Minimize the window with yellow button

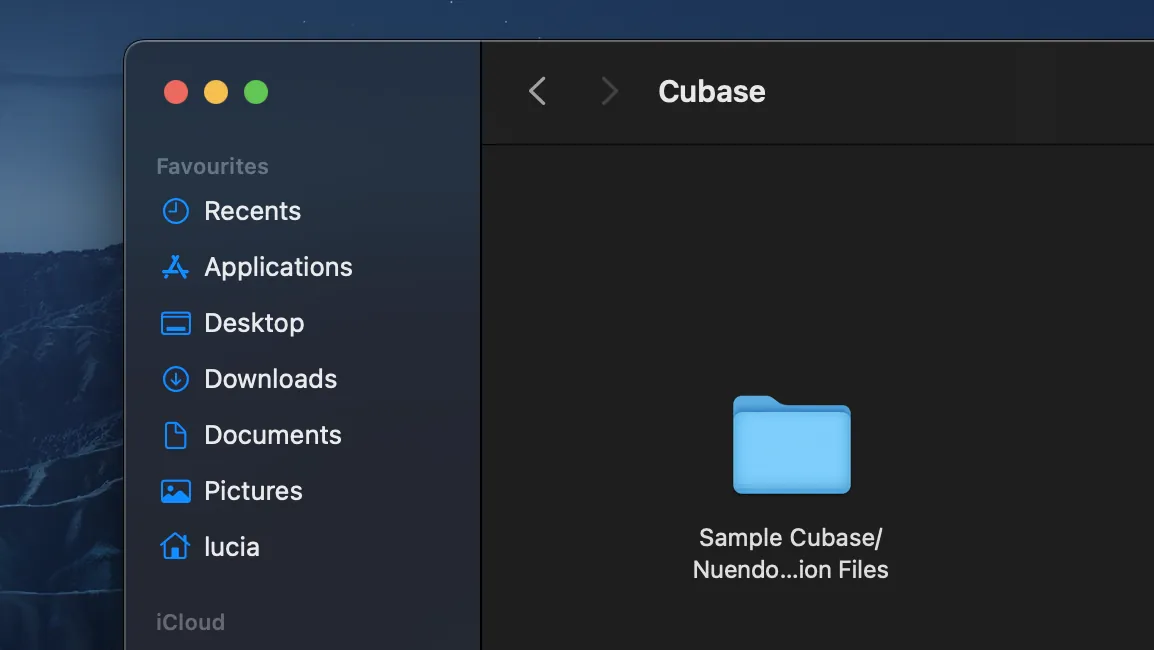coord(216,92)
